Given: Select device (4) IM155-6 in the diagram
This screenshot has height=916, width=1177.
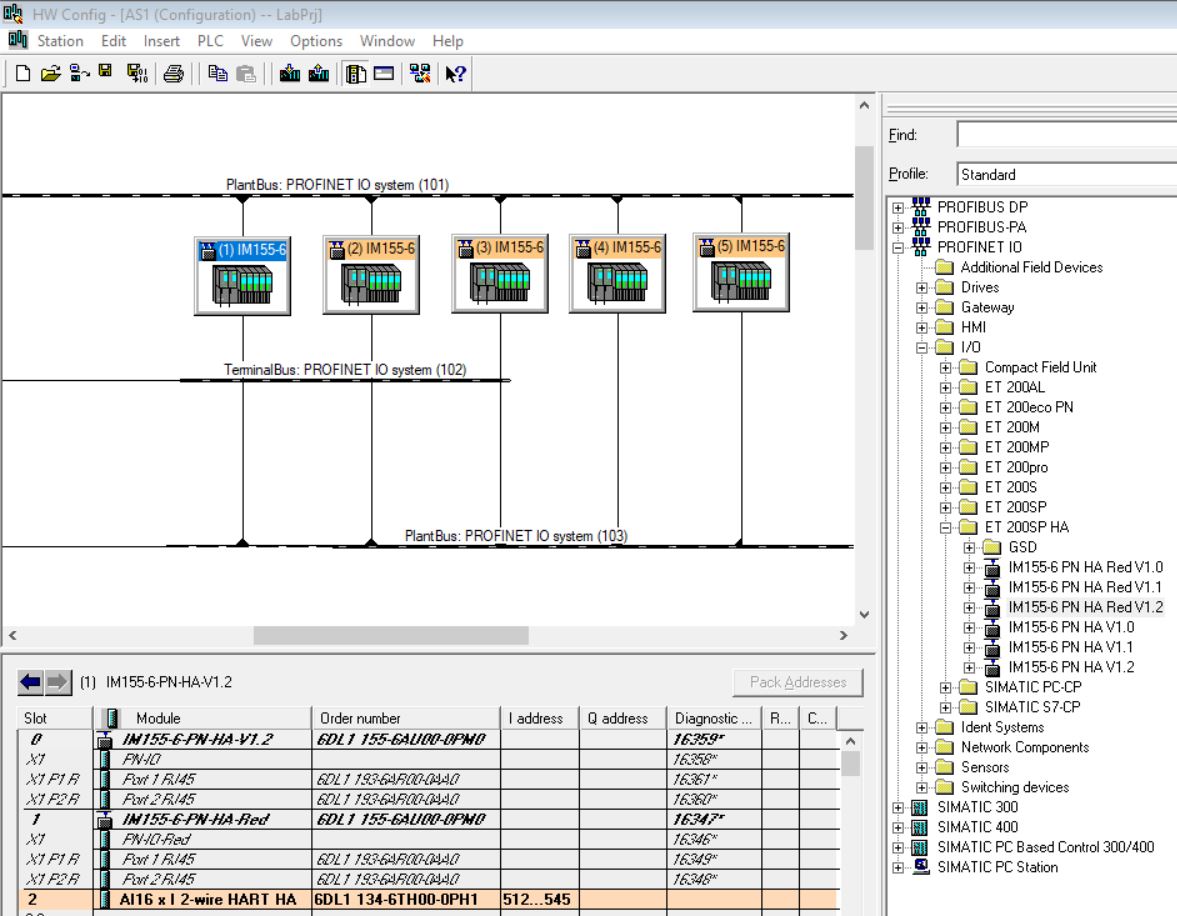Looking at the screenshot, I should 618,273.
